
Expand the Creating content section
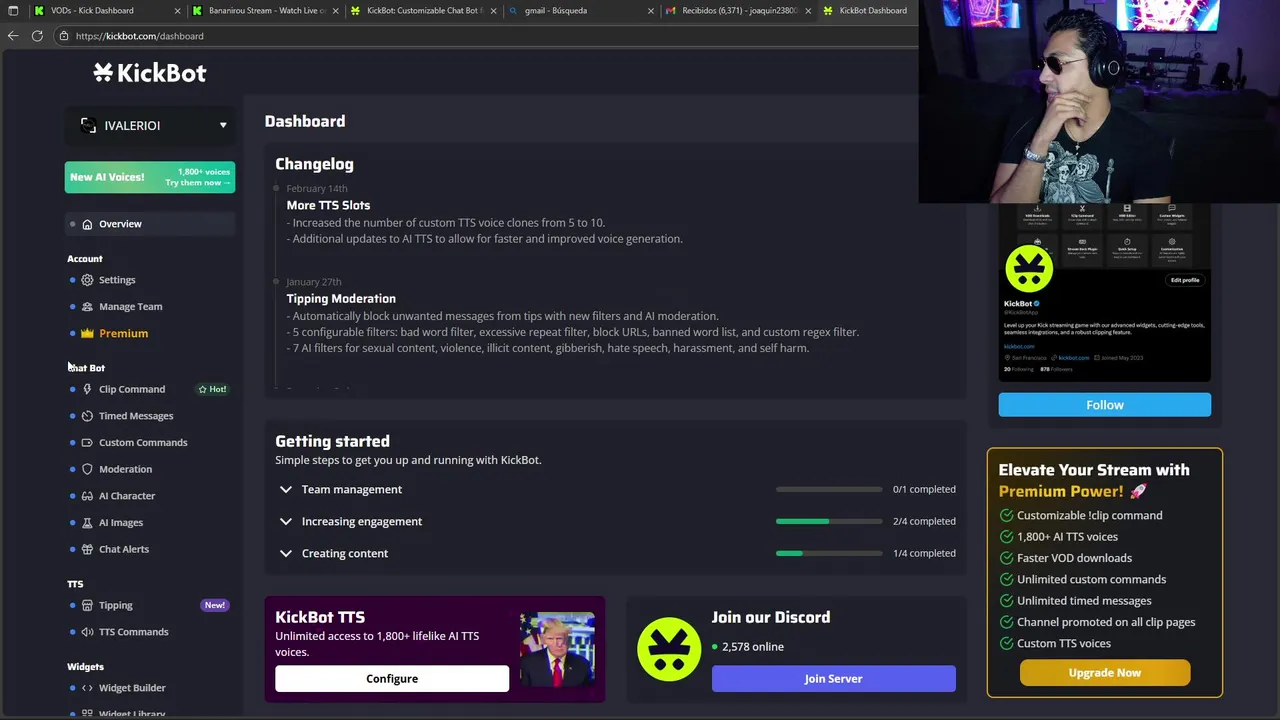click(285, 553)
